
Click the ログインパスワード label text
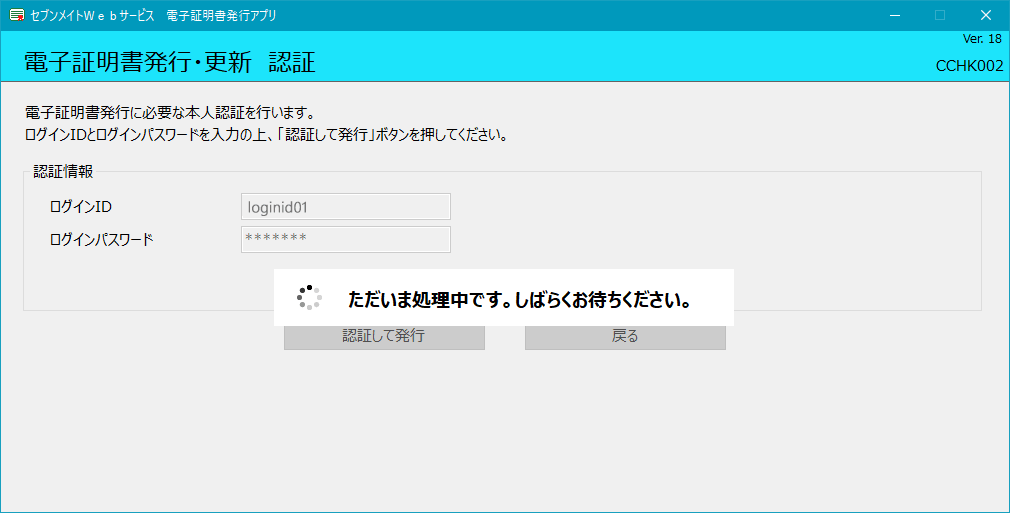click(101, 240)
